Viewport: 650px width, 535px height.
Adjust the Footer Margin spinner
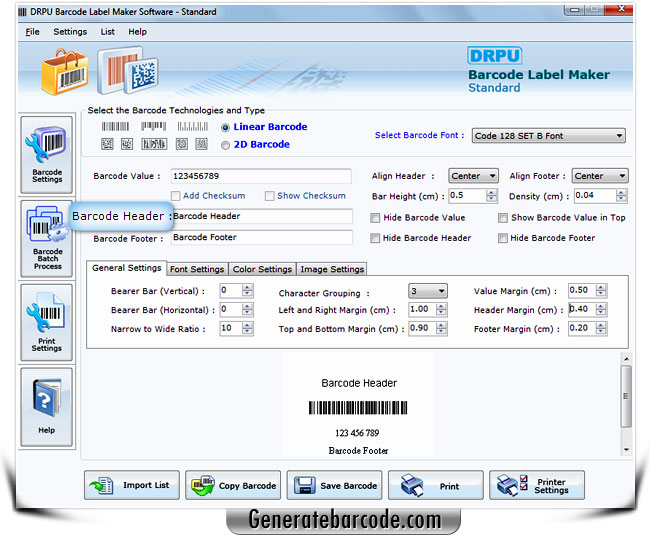pyautogui.click(x=601, y=329)
